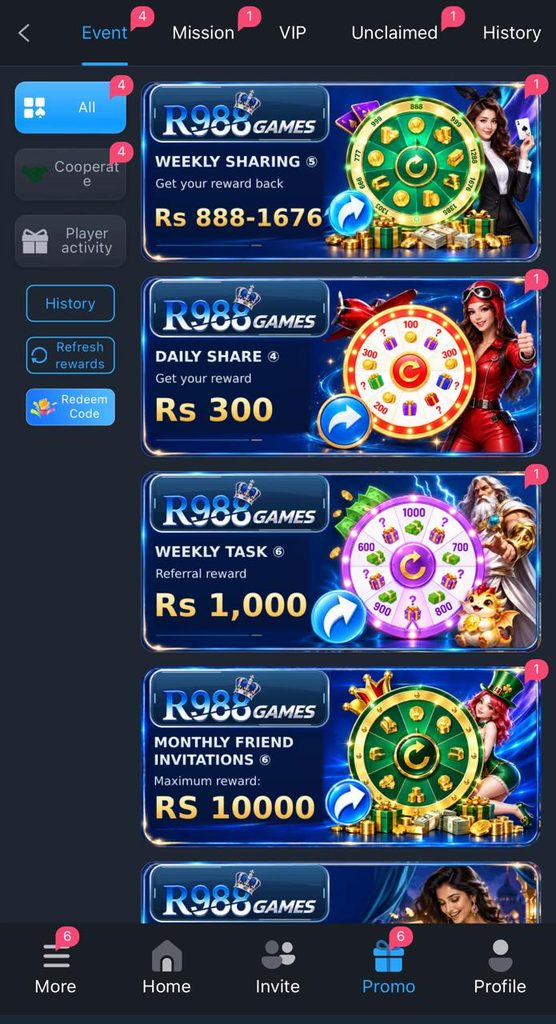Select the All category filter
The image size is (556, 1024).
(x=71, y=107)
